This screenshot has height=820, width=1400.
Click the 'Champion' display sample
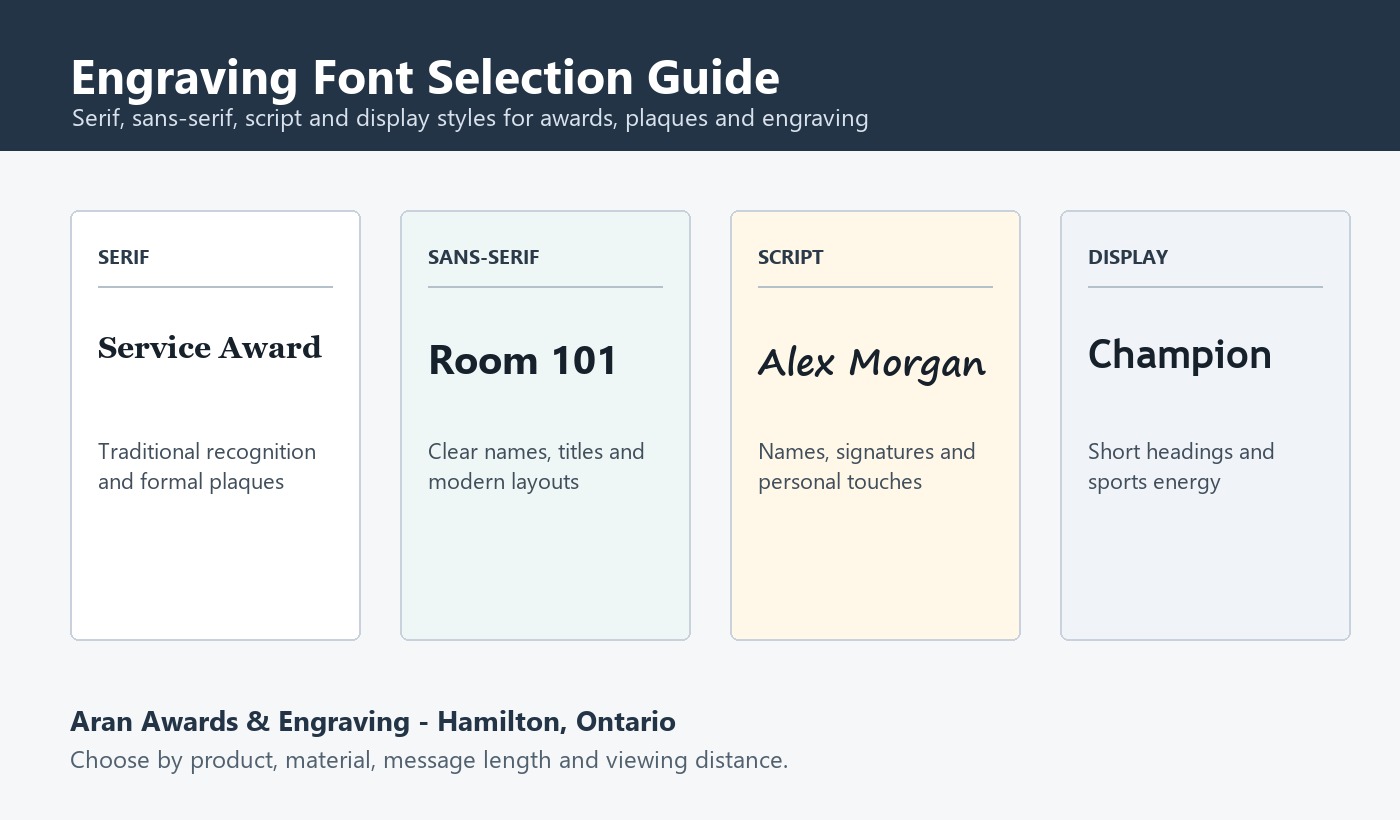click(x=1180, y=355)
